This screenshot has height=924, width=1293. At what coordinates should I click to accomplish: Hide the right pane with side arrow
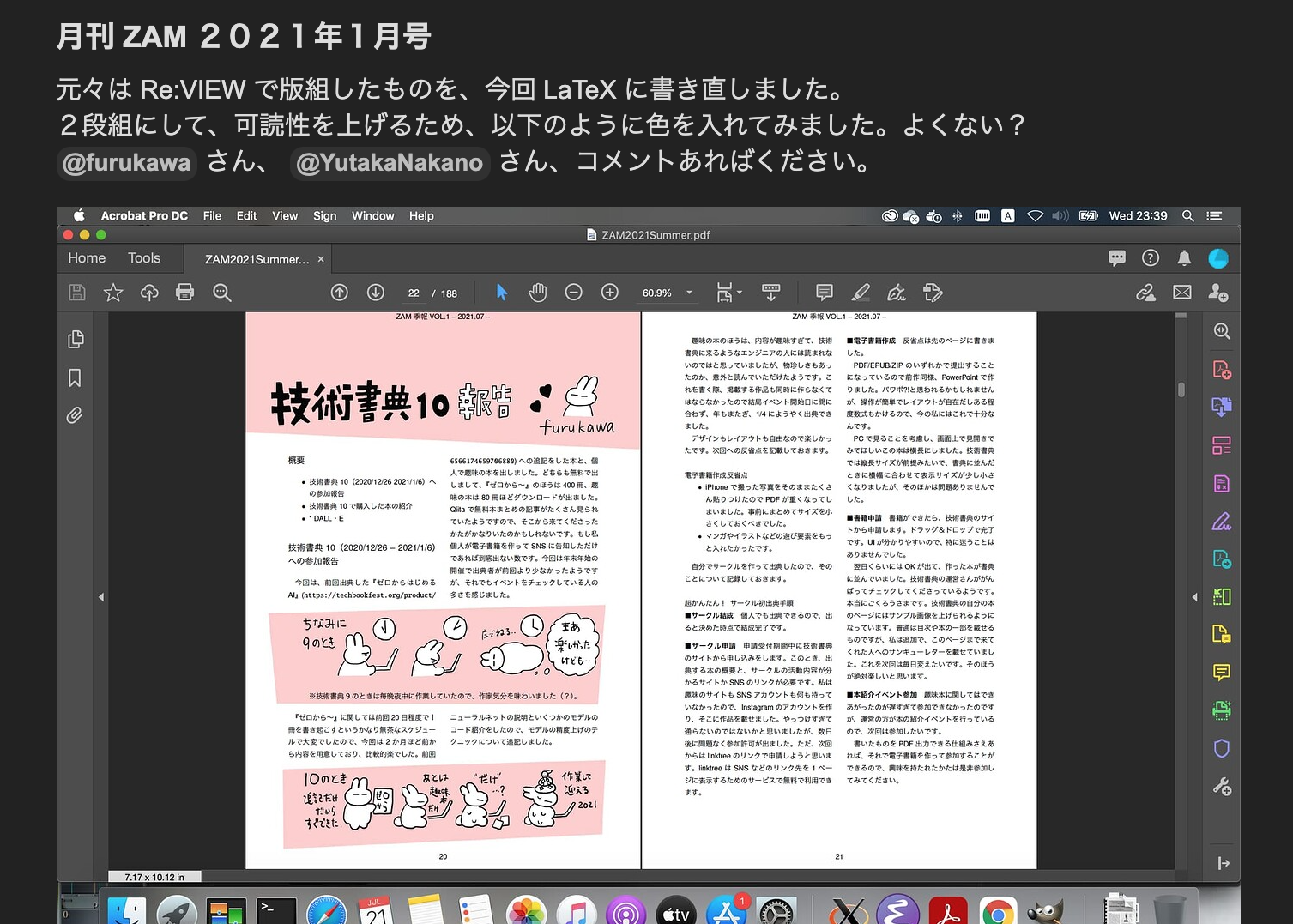1194,596
